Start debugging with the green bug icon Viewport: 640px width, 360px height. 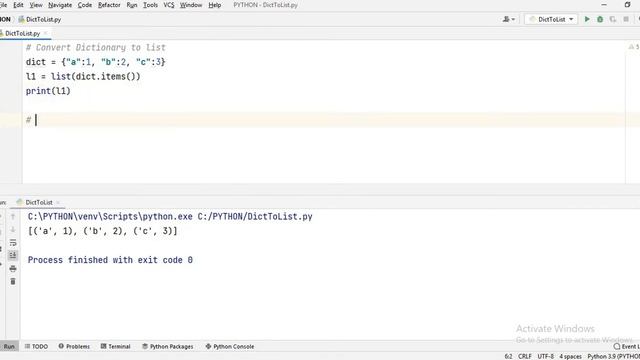(x=600, y=19)
